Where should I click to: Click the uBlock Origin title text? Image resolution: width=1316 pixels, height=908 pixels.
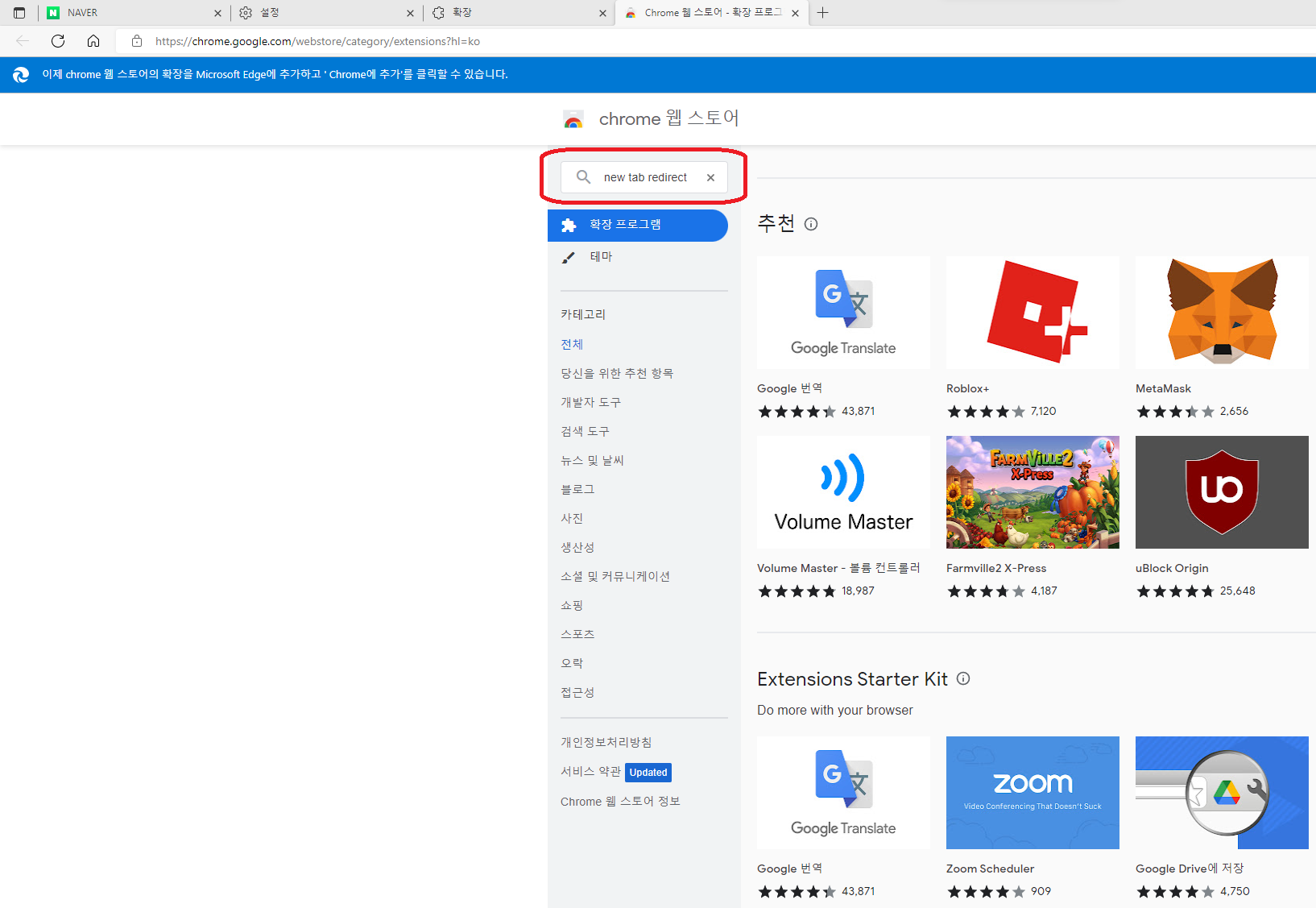[1172, 568]
